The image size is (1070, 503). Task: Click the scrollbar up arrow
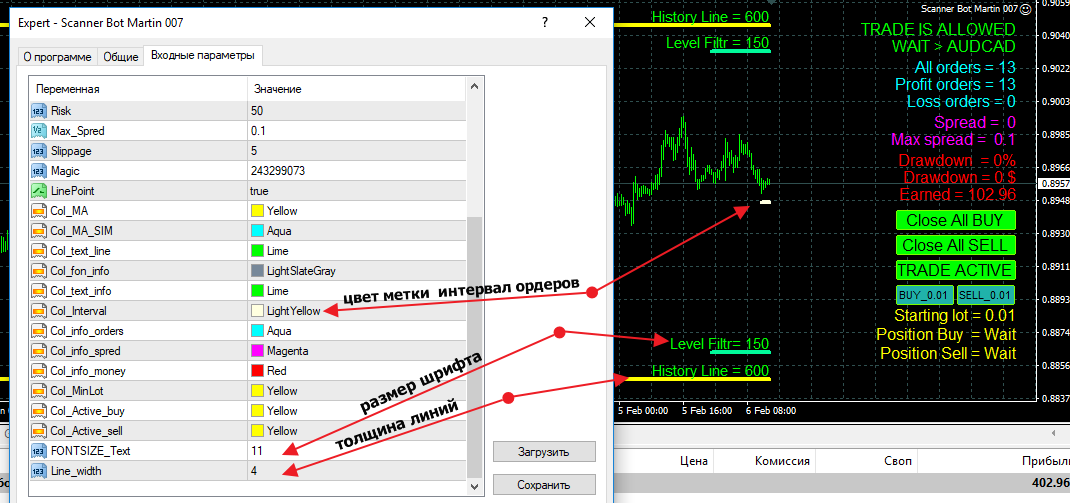(x=474, y=86)
